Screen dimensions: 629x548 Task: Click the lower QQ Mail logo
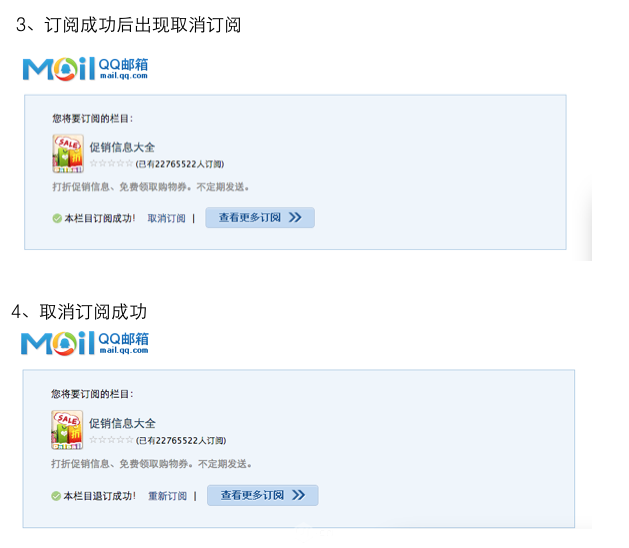coord(85,343)
